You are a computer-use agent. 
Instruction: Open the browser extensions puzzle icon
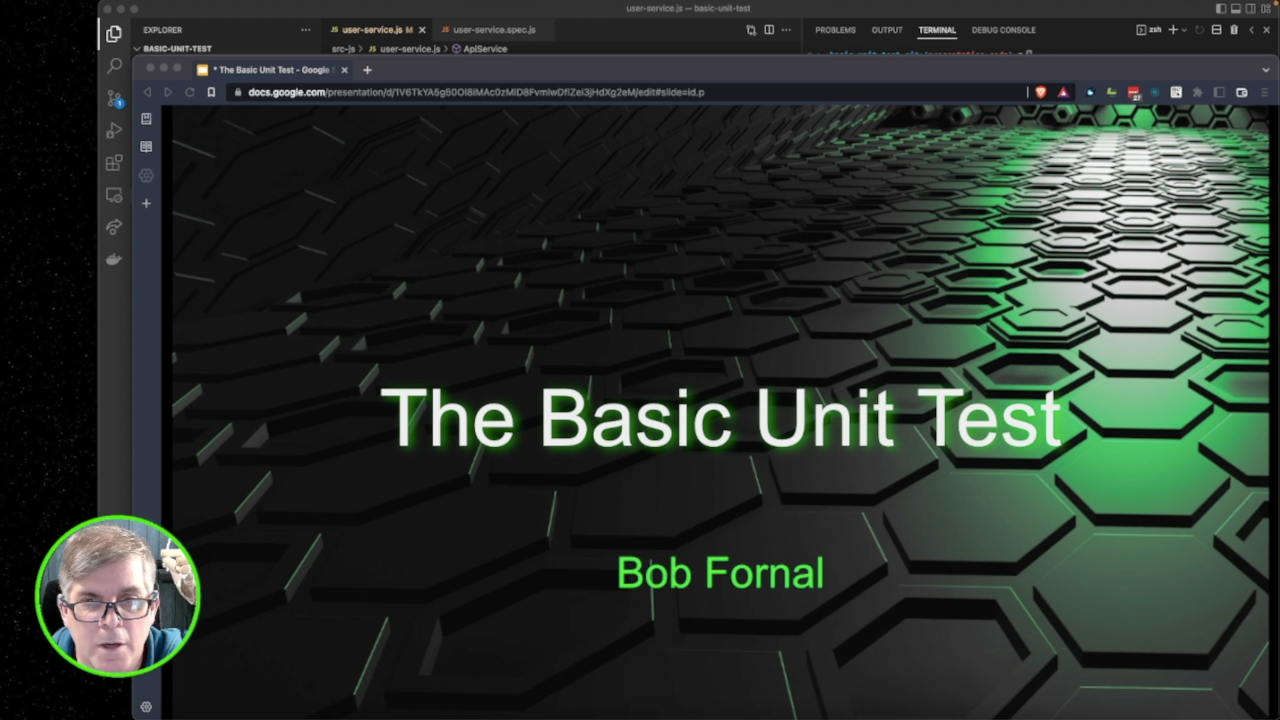[1197, 92]
